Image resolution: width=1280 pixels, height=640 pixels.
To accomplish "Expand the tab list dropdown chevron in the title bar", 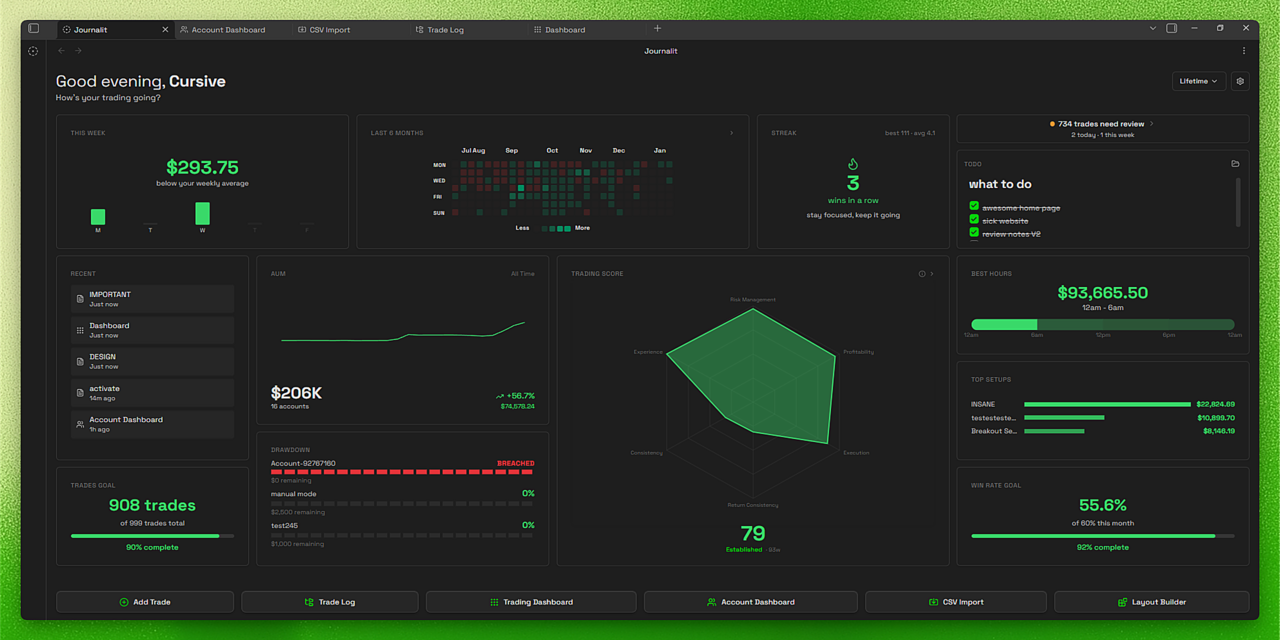I will coord(1152,29).
